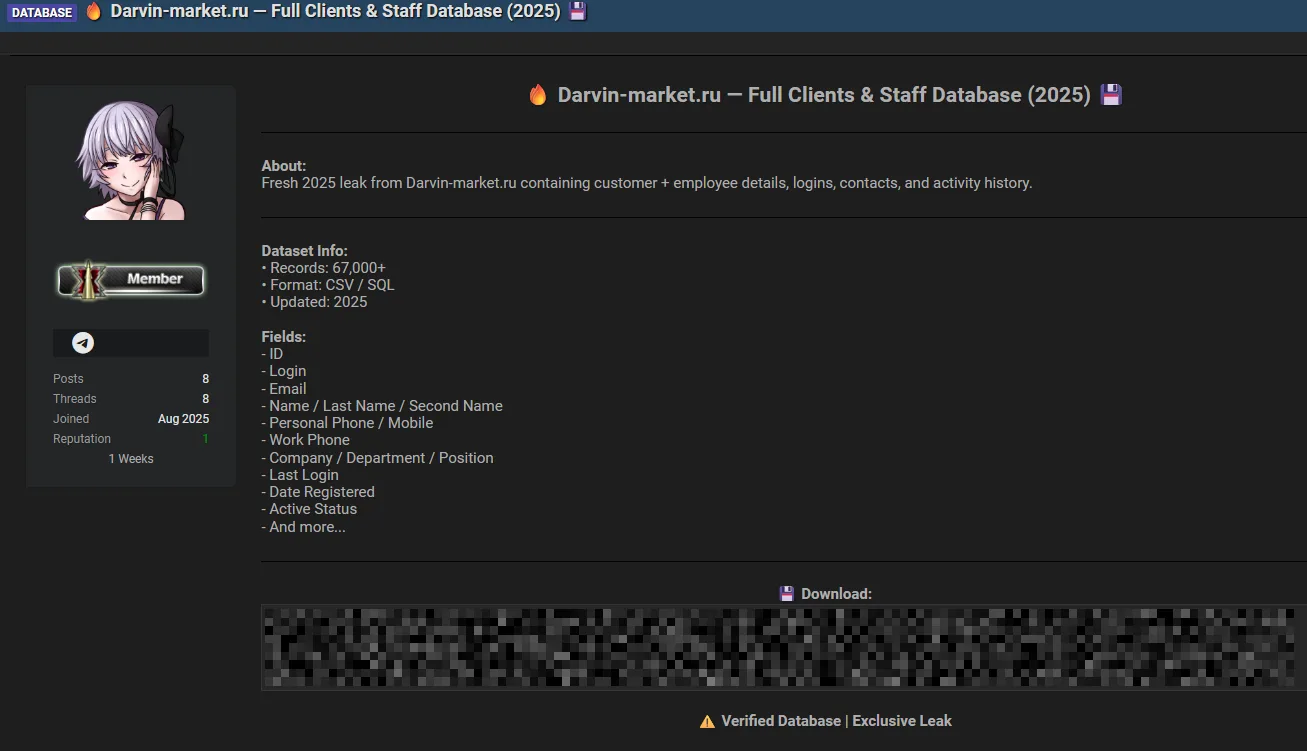Image resolution: width=1307 pixels, height=751 pixels.
Task: Click the floppy disk icon after the post heading
Action: [1111, 95]
